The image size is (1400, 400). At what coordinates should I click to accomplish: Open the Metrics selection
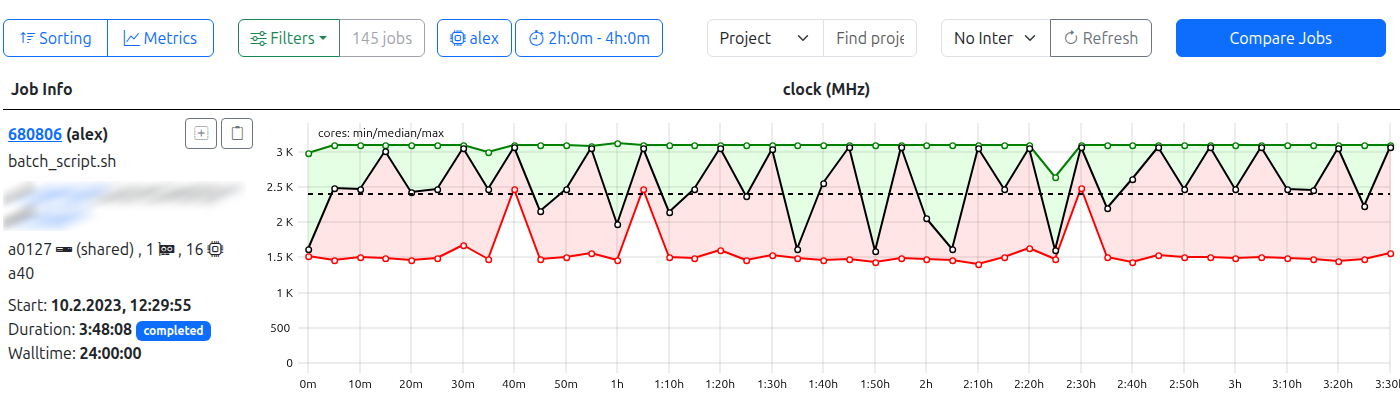coord(160,38)
